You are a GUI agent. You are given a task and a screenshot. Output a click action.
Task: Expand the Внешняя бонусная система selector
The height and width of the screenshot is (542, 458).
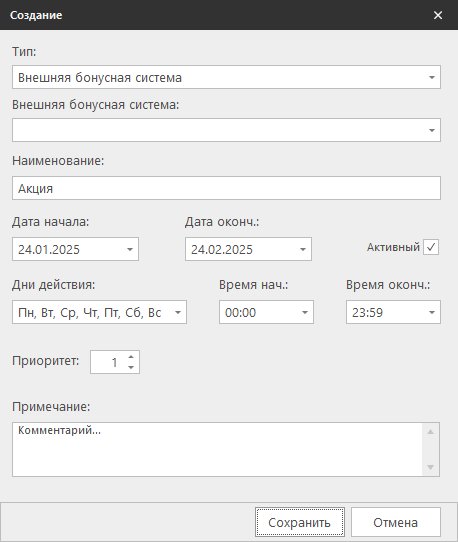pyautogui.click(x=431, y=130)
